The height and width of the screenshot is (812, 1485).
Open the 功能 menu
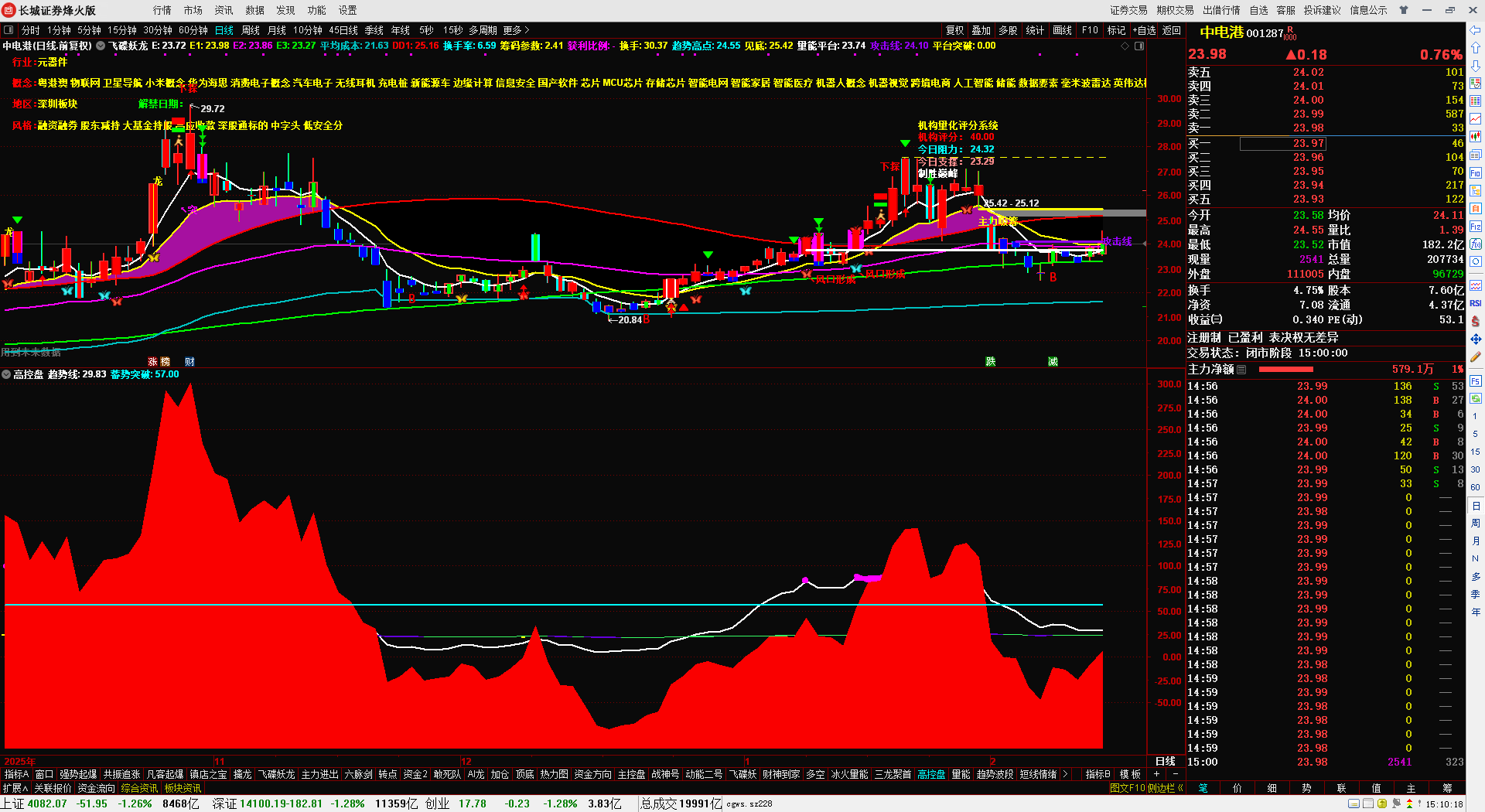click(317, 10)
